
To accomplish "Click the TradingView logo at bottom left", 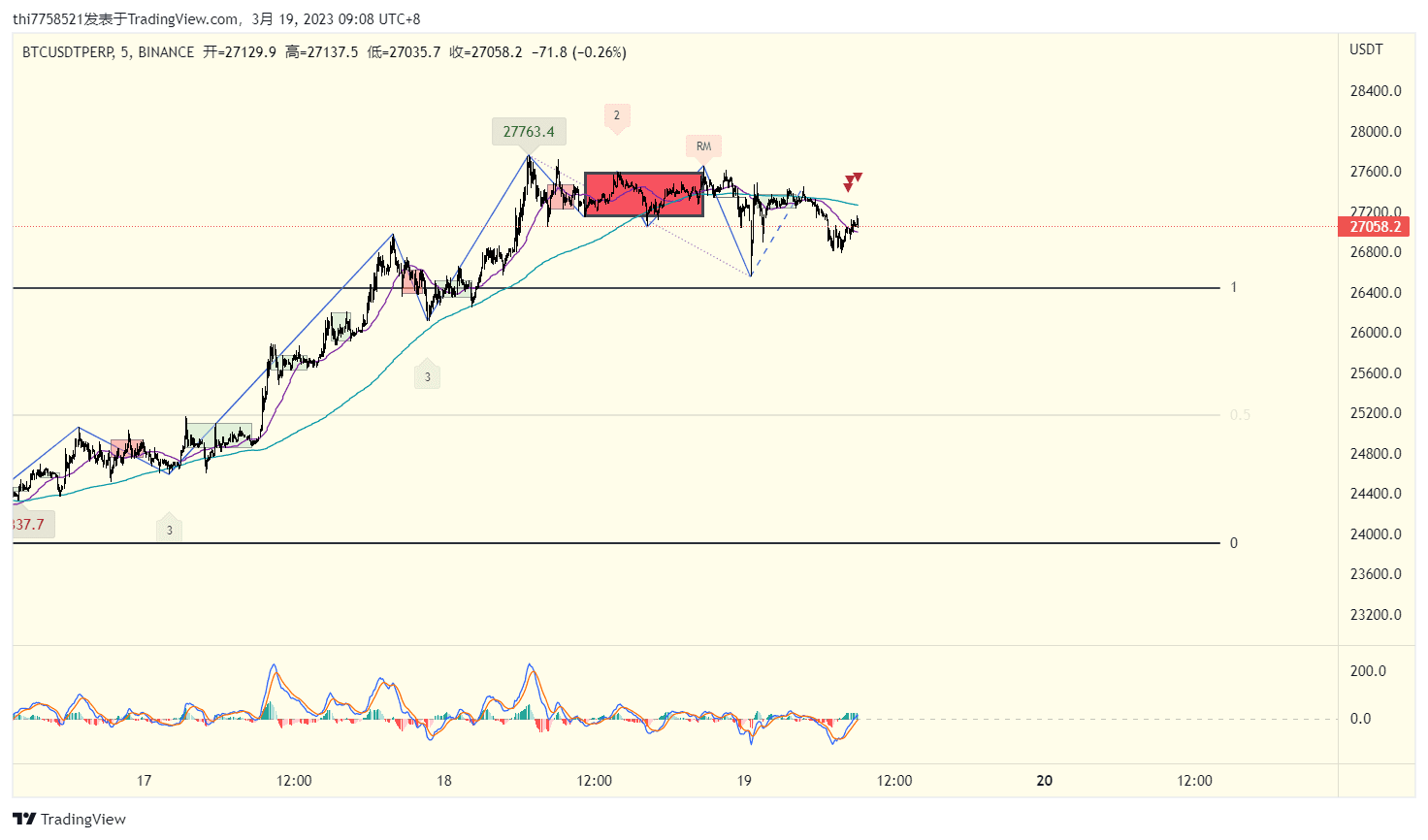I will (69, 819).
